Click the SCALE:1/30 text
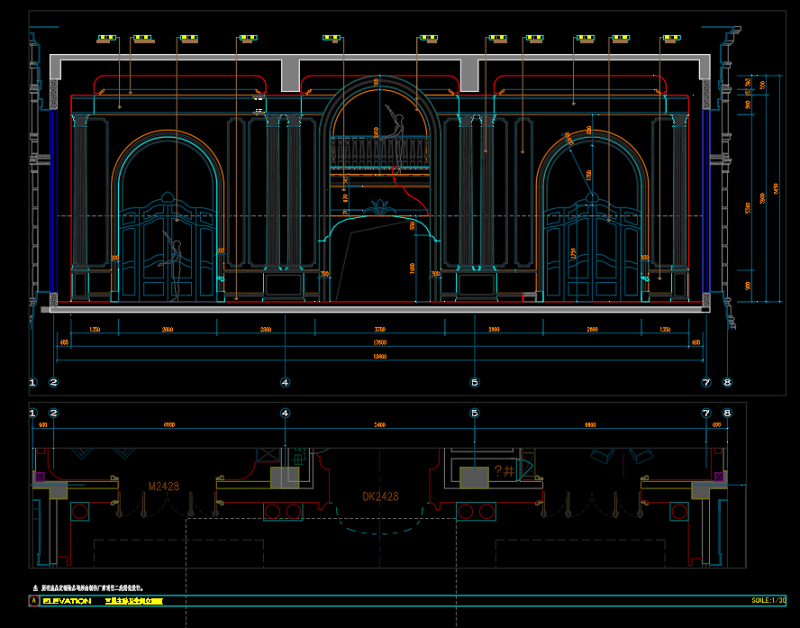Image resolution: width=800 pixels, height=628 pixels. coord(768,601)
